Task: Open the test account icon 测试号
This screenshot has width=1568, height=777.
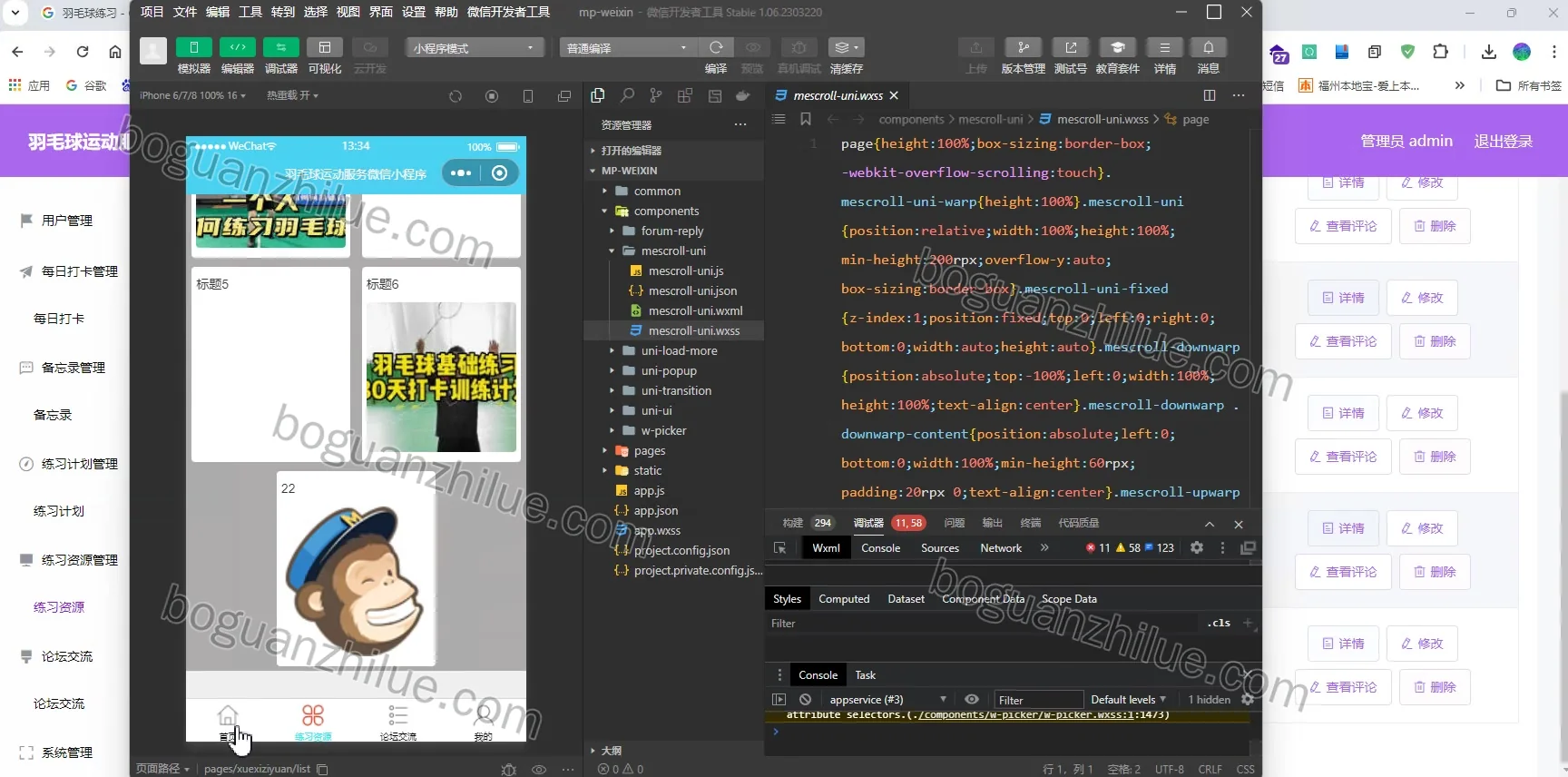Action: [x=1070, y=47]
